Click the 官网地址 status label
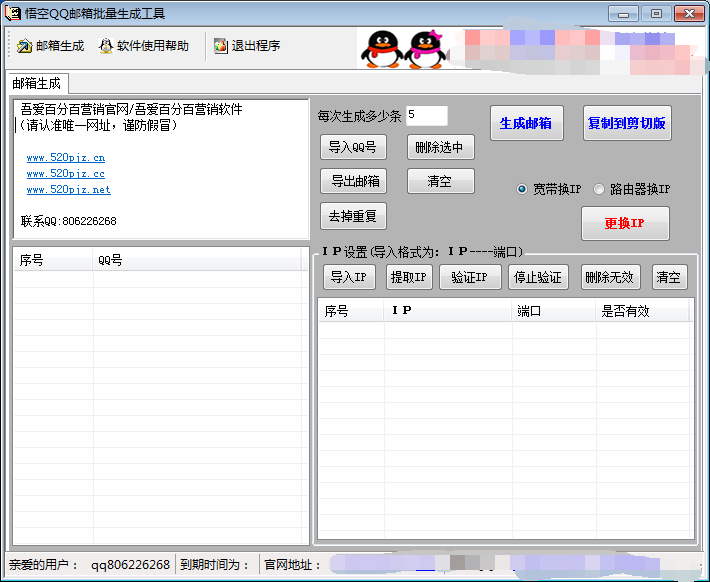 [x=293, y=565]
